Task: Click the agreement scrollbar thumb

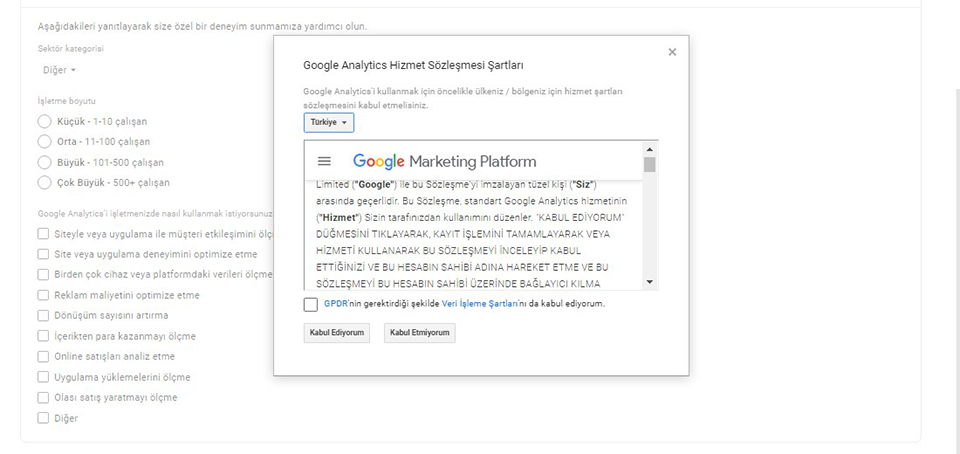Action: pos(650,164)
